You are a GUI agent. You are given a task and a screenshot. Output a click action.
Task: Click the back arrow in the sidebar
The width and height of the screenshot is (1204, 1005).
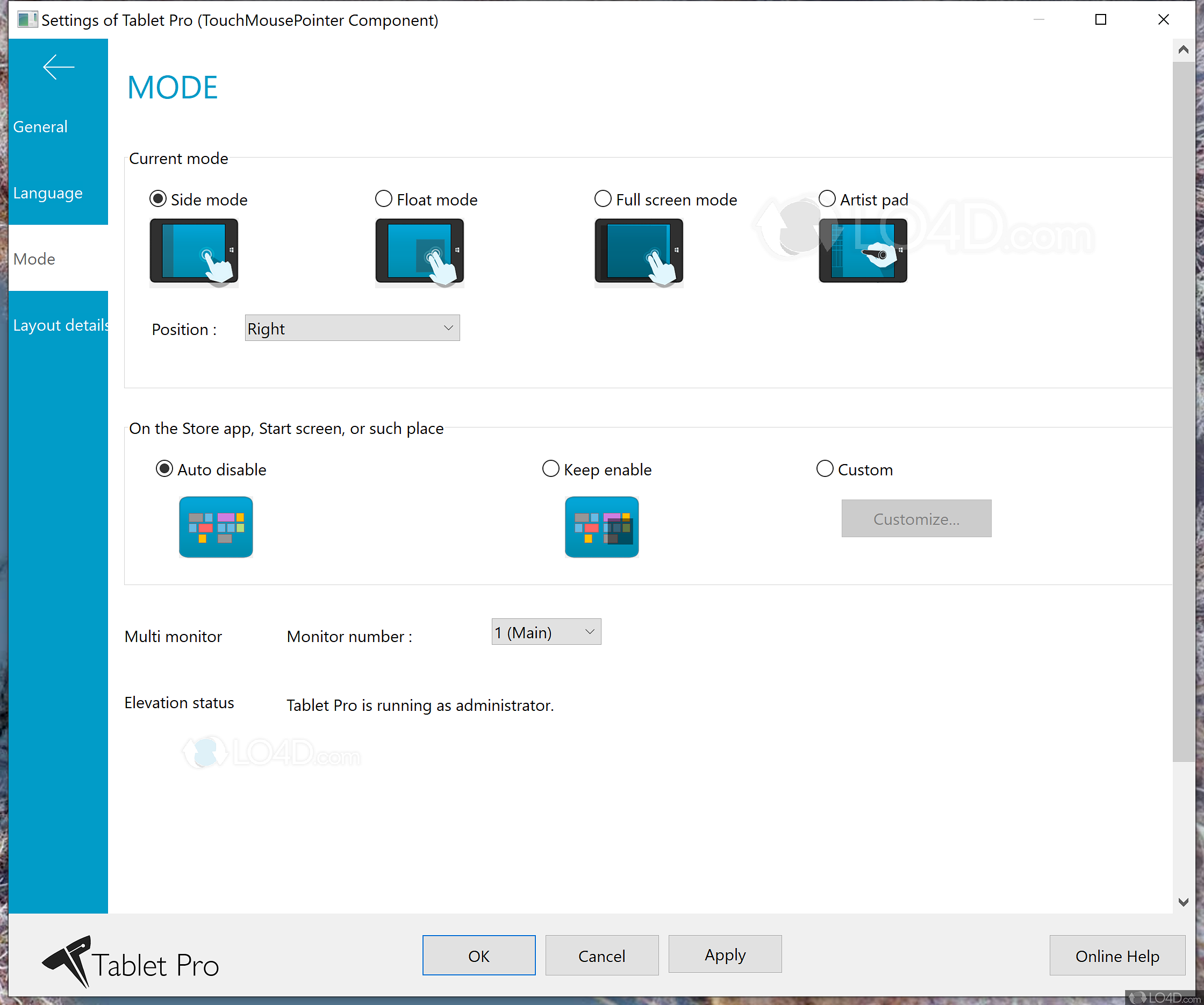[x=58, y=67]
